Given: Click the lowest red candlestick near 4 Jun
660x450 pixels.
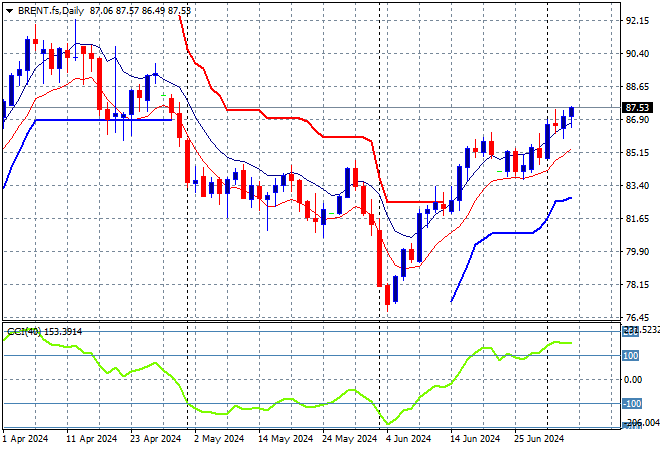Looking at the screenshot, I should 387,295.
